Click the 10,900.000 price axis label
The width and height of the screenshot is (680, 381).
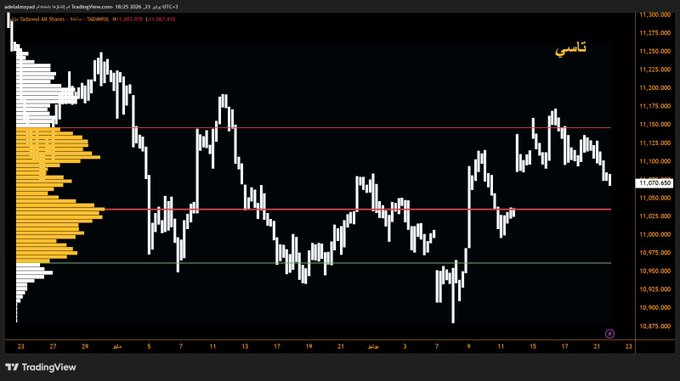tap(655, 308)
